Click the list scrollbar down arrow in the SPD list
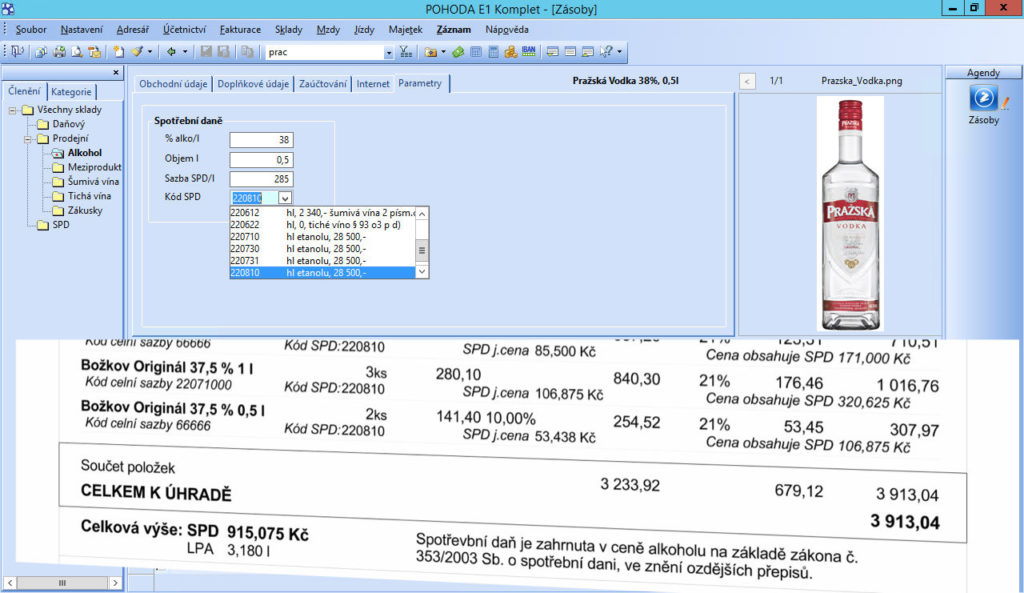 (422, 272)
